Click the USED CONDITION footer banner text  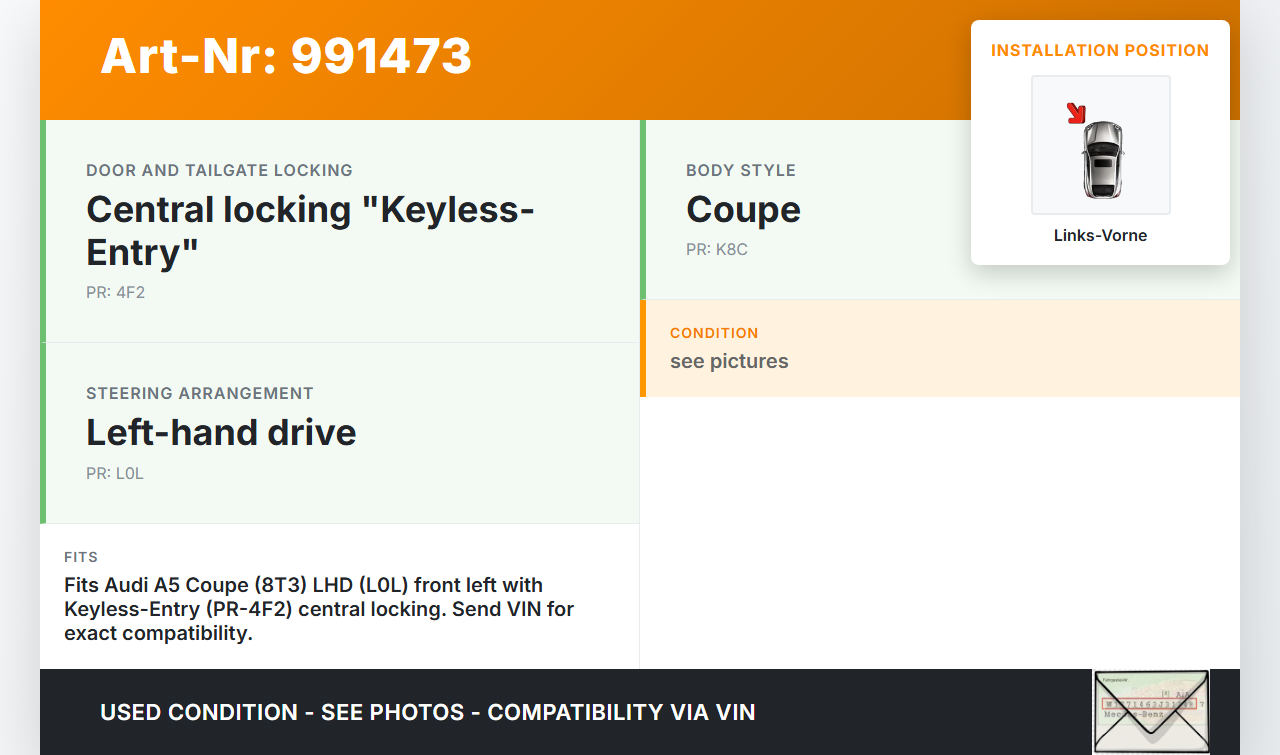point(427,712)
